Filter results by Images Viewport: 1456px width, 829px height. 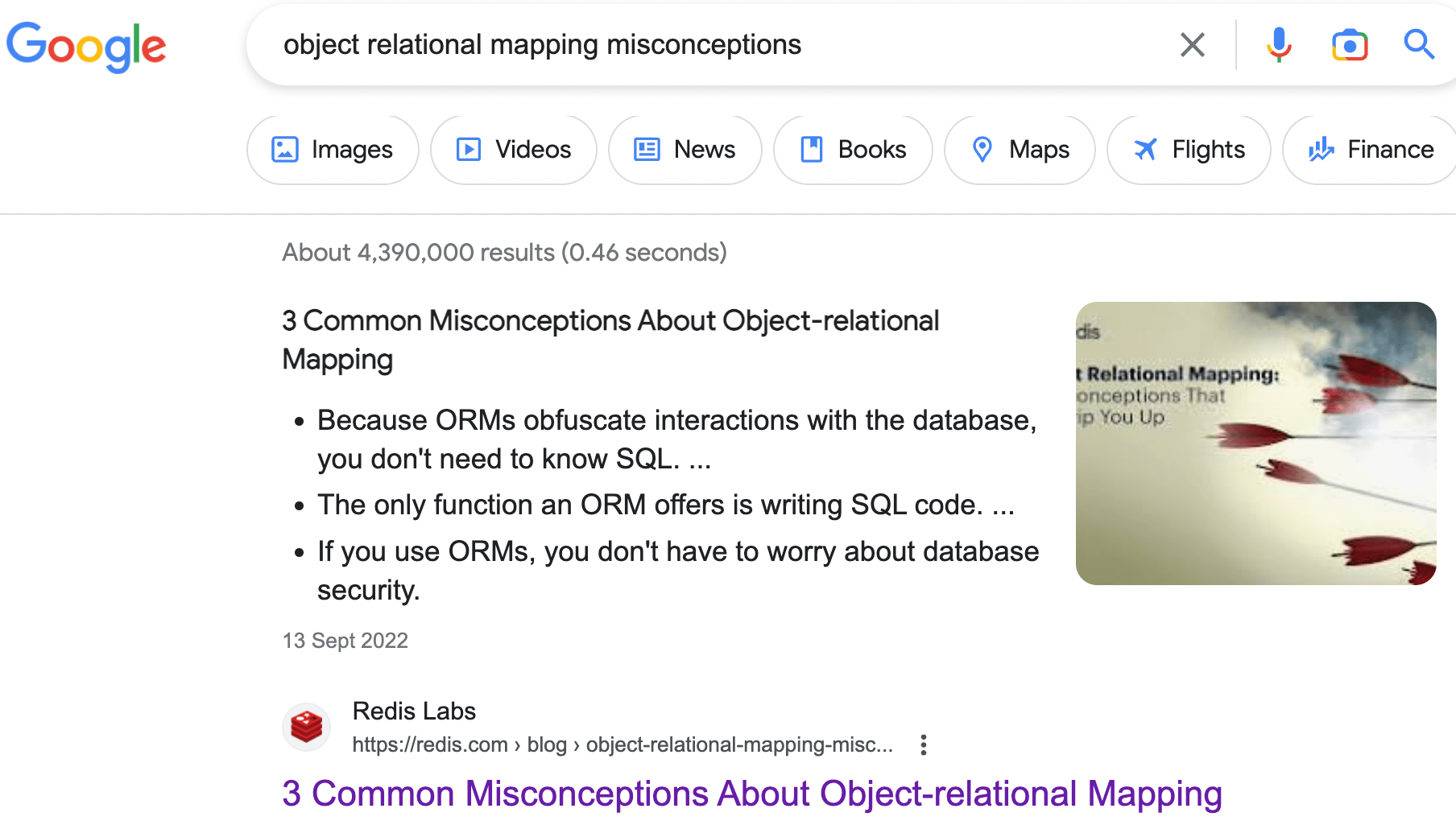point(333,150)
